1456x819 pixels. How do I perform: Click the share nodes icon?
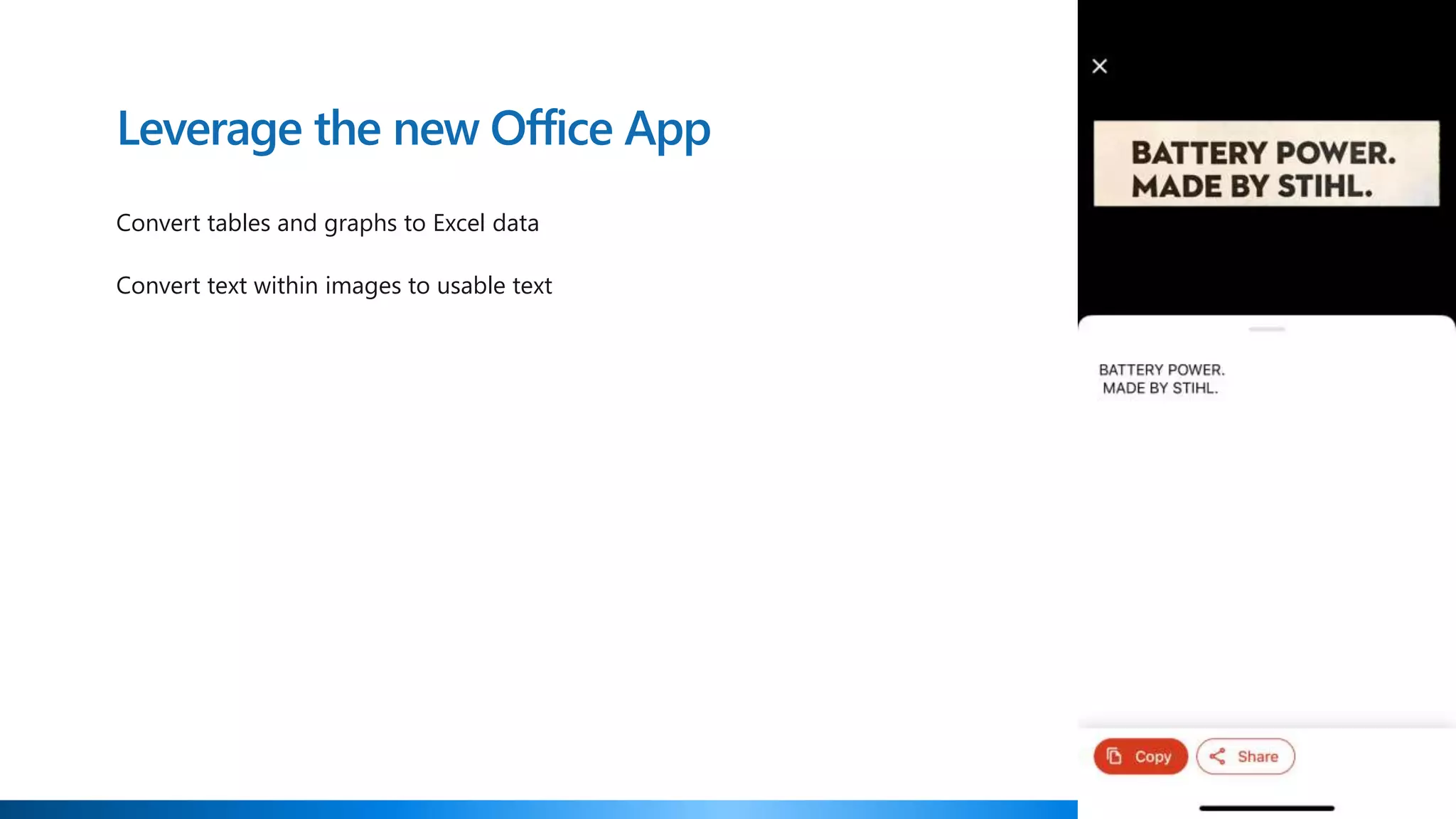(x=1217, y=756)
